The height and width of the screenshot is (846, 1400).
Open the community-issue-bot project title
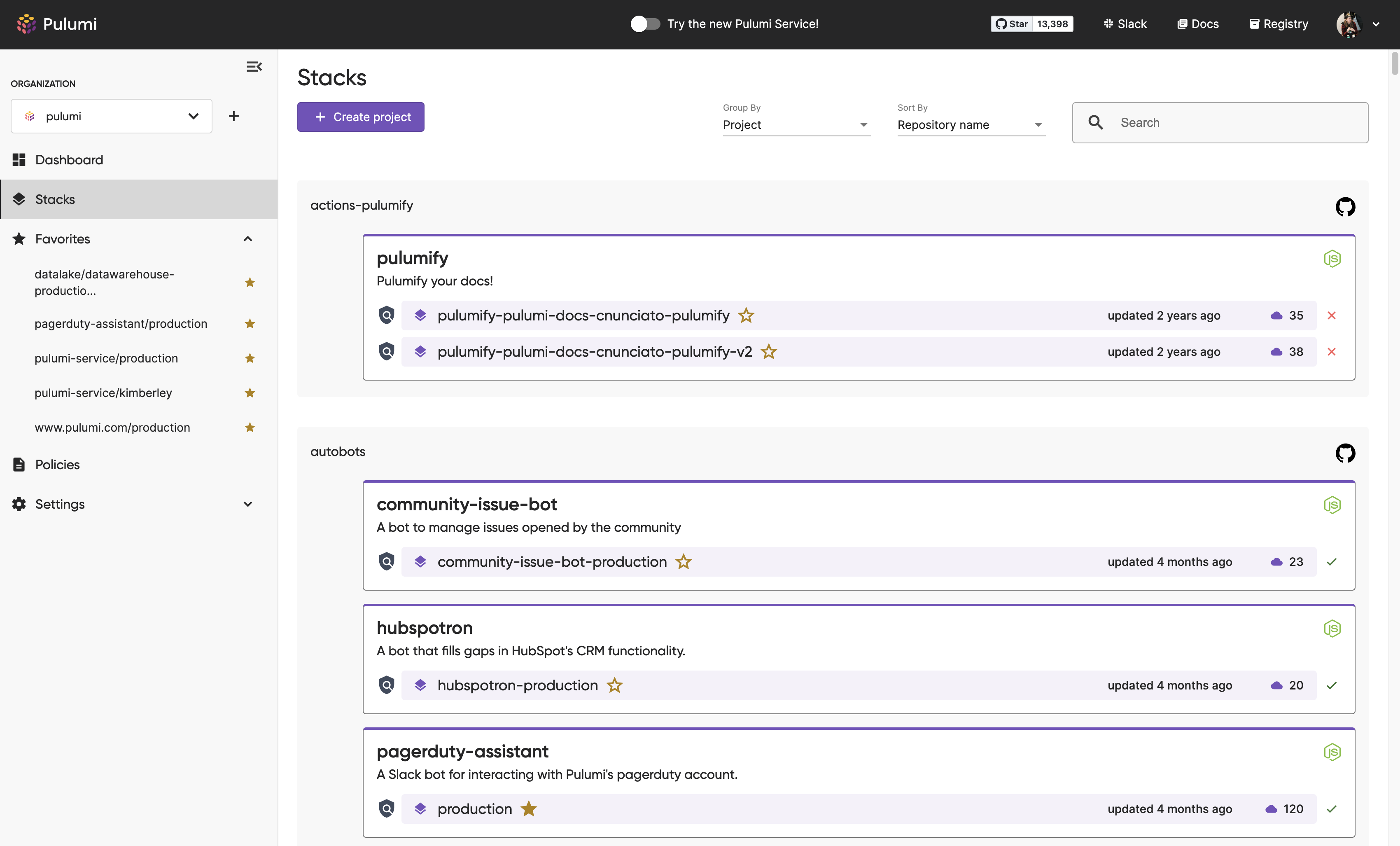[x=467, y=504]
